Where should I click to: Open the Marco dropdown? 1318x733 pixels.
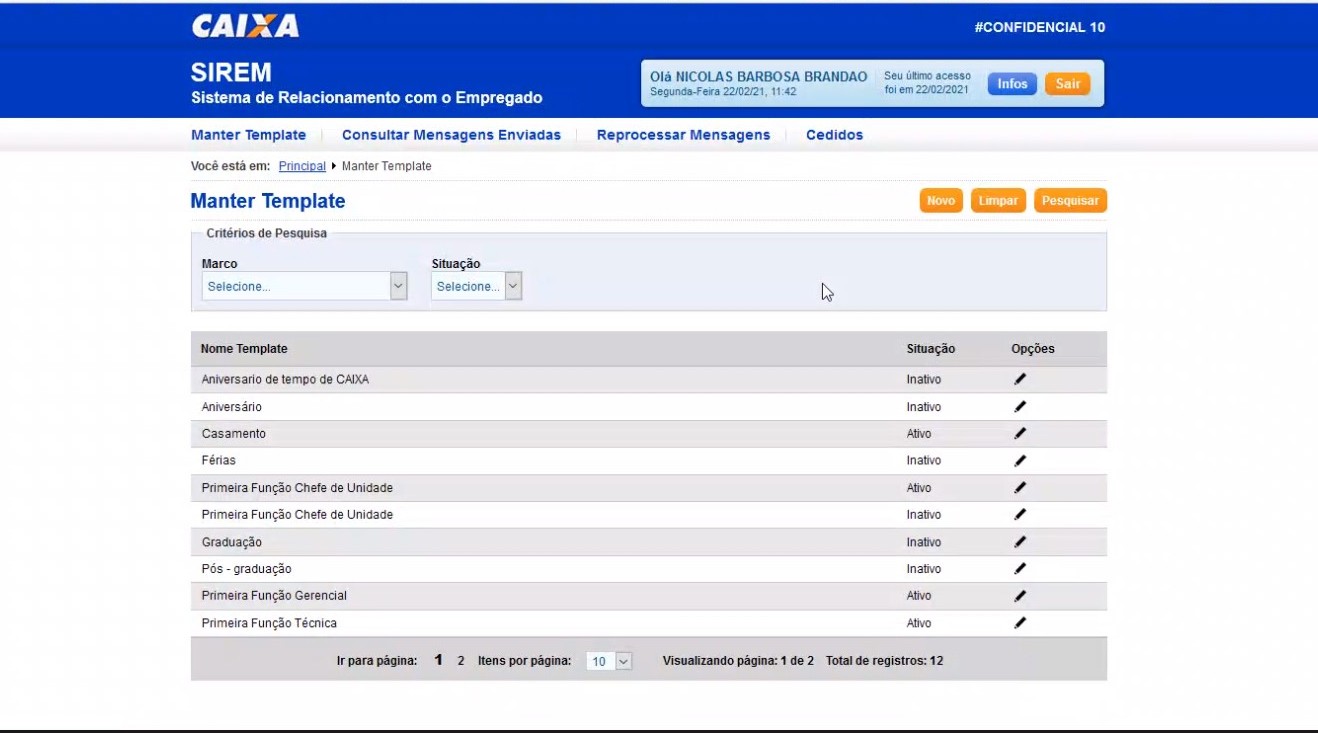coord(304,286)
